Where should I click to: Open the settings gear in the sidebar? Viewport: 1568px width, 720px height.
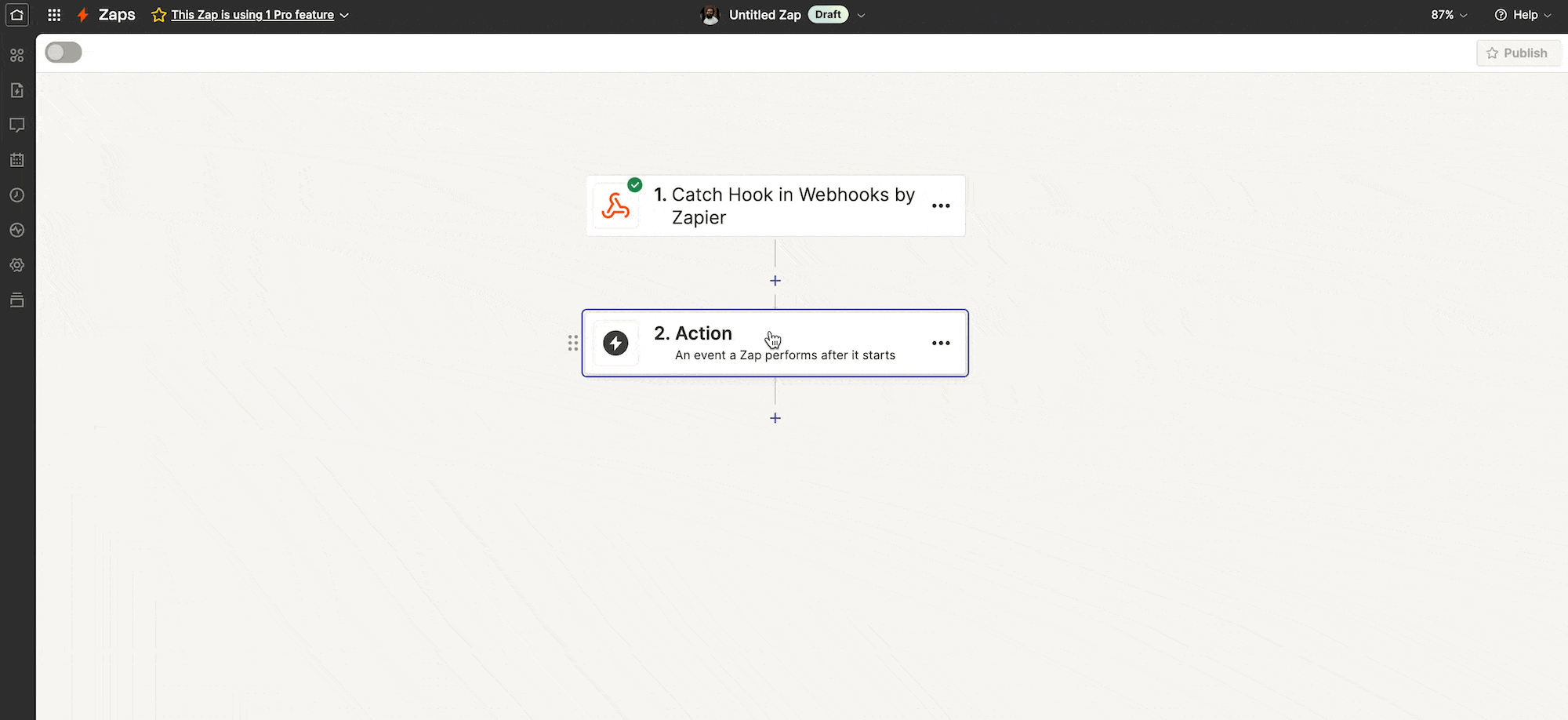point(16,265)
